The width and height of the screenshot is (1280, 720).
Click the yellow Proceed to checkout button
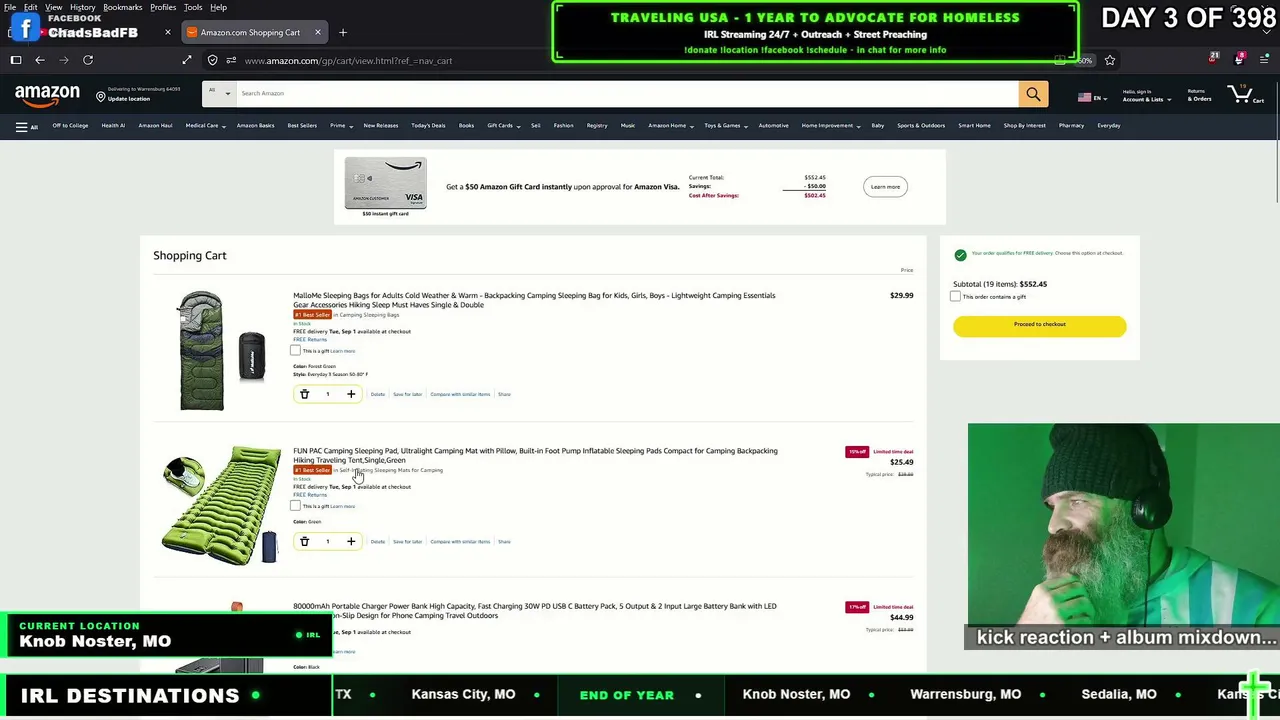pyautogui.click(x=1040, y=325)
